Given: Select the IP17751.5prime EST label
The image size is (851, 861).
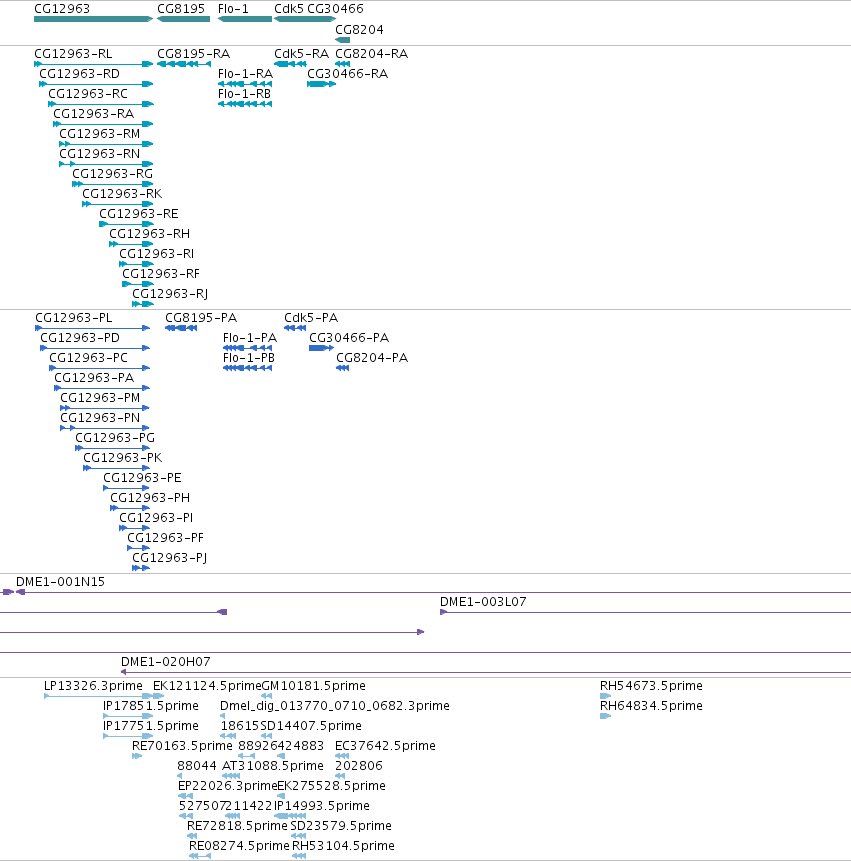Looking at the screenshot, I should (x=151, y=726).
